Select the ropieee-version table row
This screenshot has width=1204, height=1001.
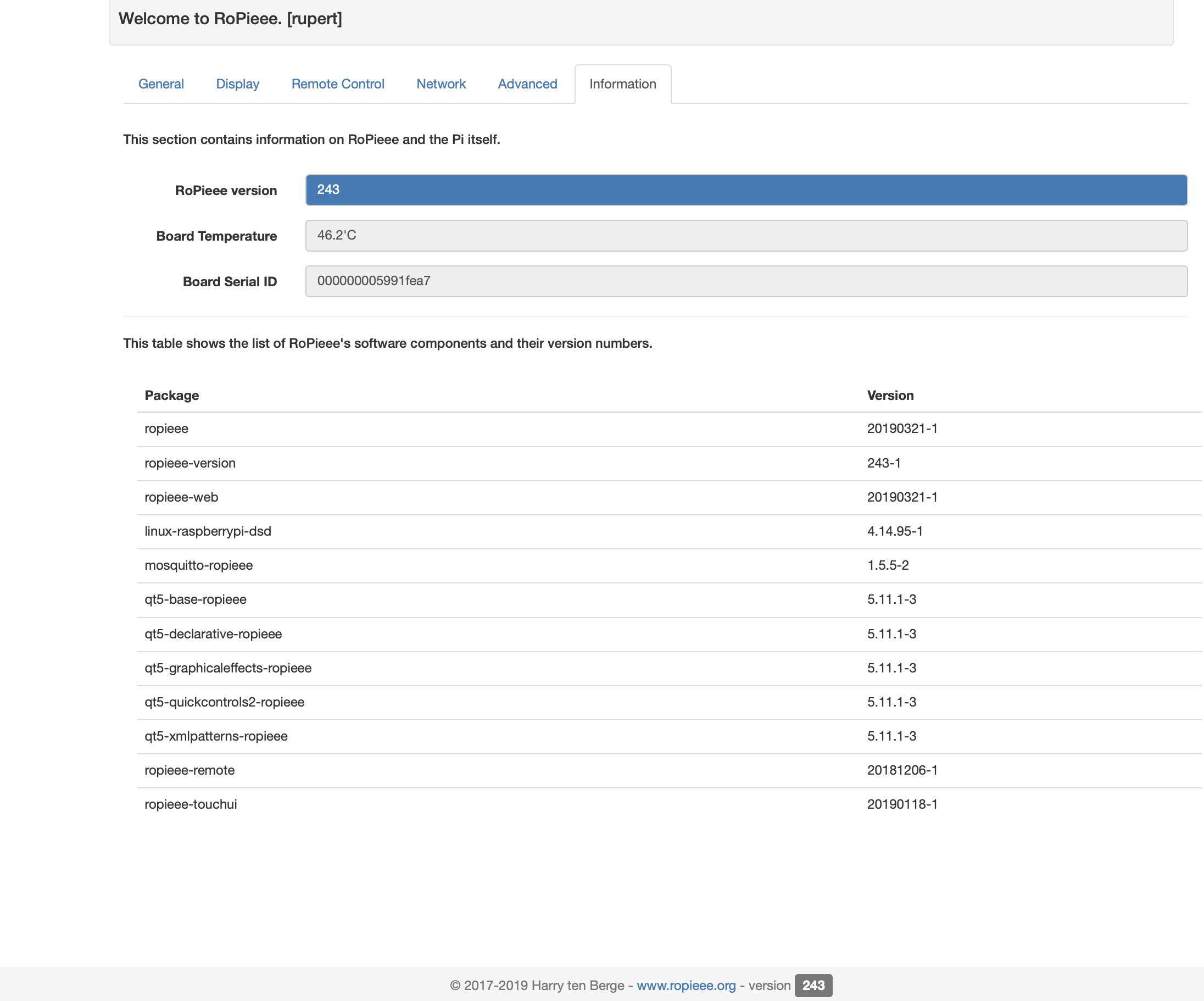190,463
